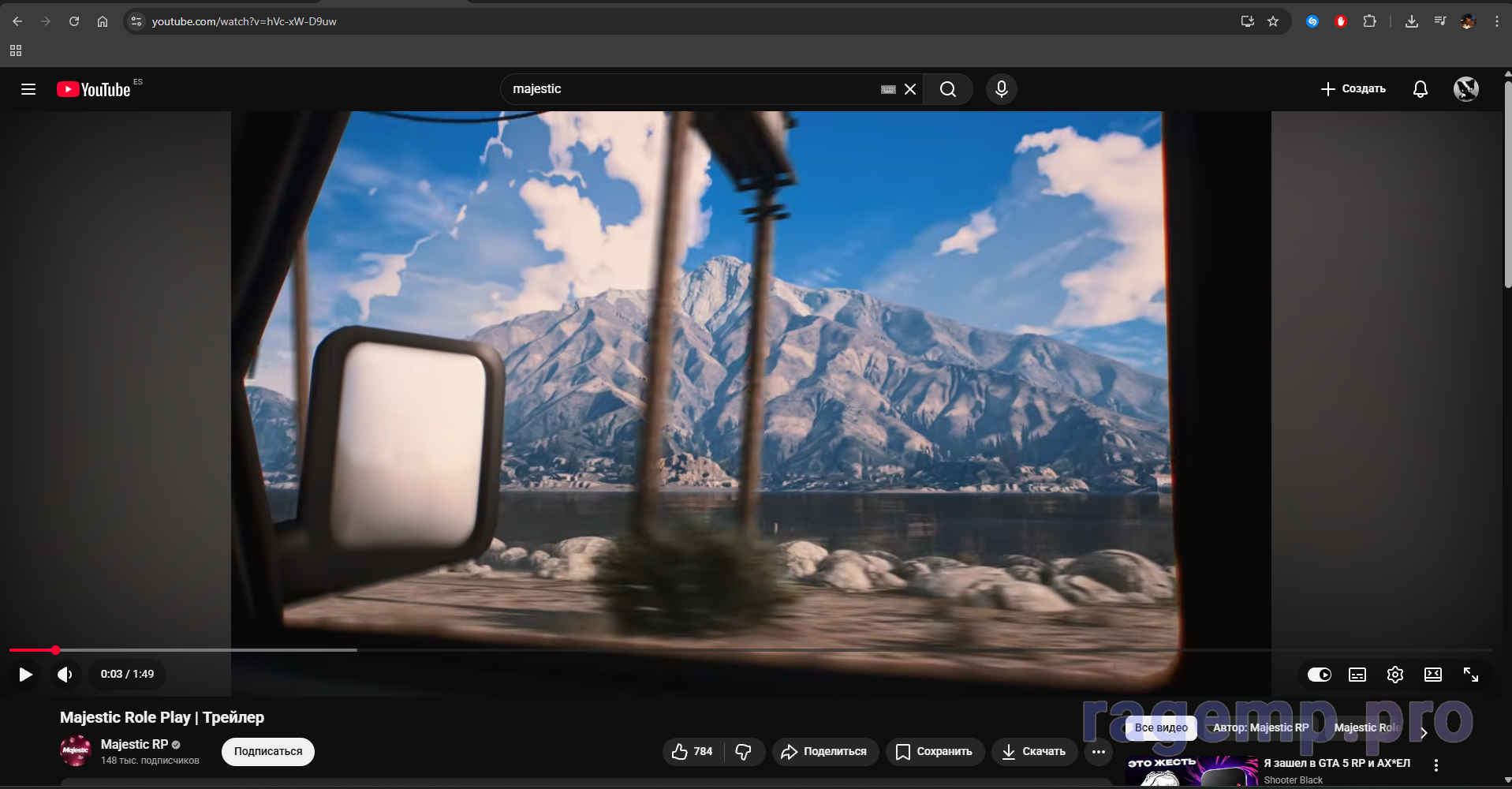Toggle subtitles on the video
The width and height of the screenshot is (1512, 789).
[1357, 675]
